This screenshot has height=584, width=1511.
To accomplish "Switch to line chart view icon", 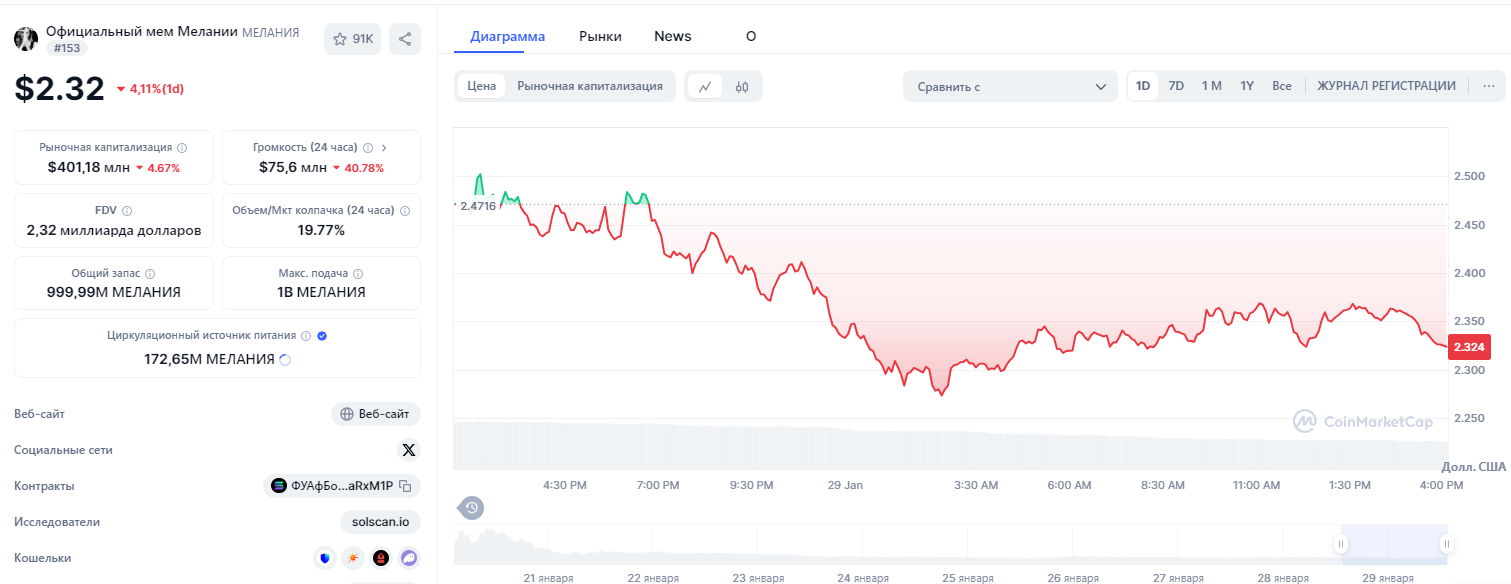I will (x=705, y=86).
